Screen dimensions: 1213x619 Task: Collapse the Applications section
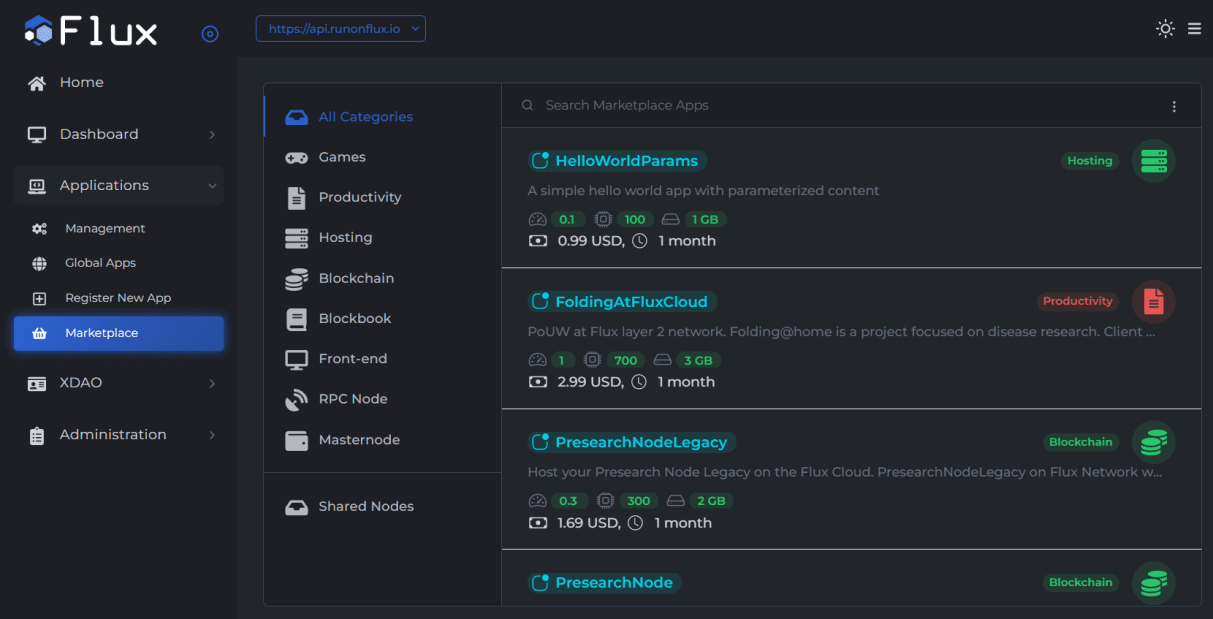(119, 185)
